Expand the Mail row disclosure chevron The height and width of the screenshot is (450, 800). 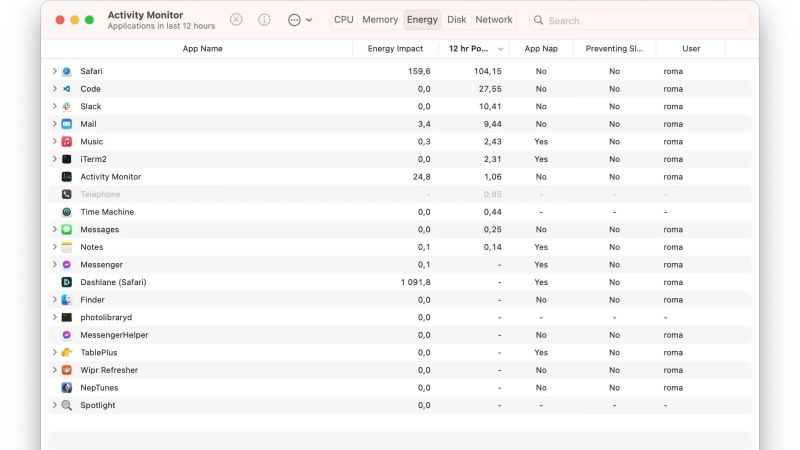tap(55, 124)
